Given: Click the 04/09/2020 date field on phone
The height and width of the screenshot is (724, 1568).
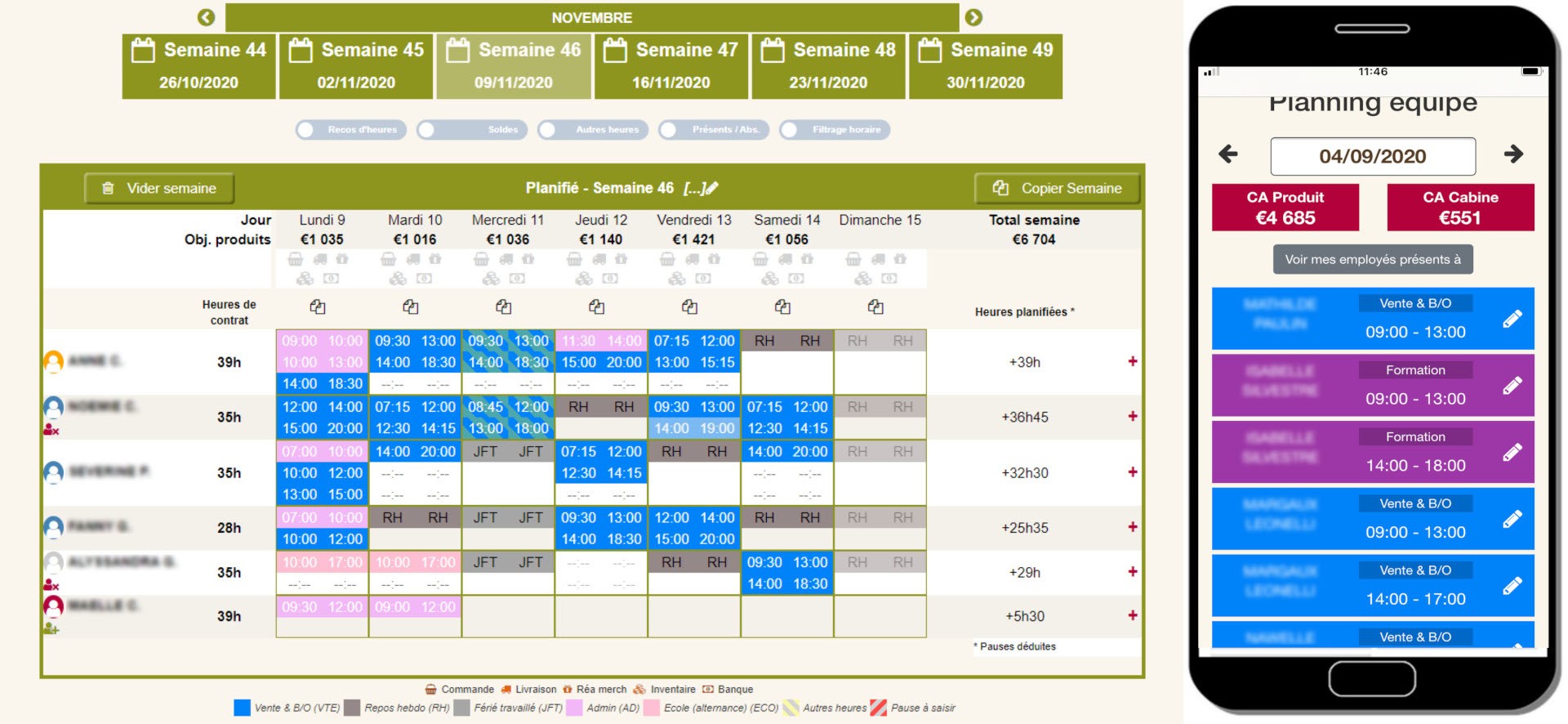Looking at the screenshot, I should [1373, 156].
